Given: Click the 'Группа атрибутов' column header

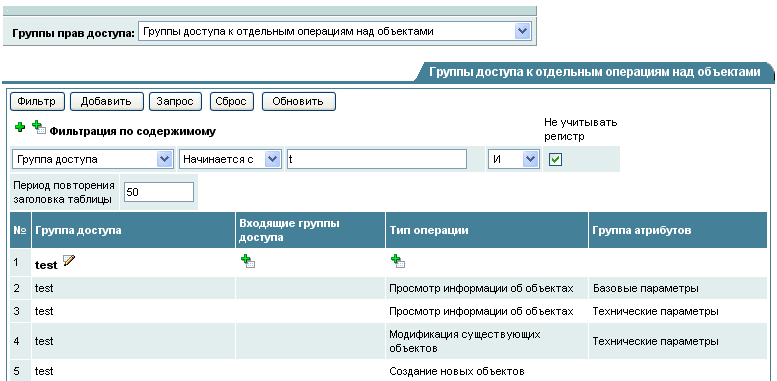Looking at the screenshot, I should pyautogui.click(x=678, y=230).
